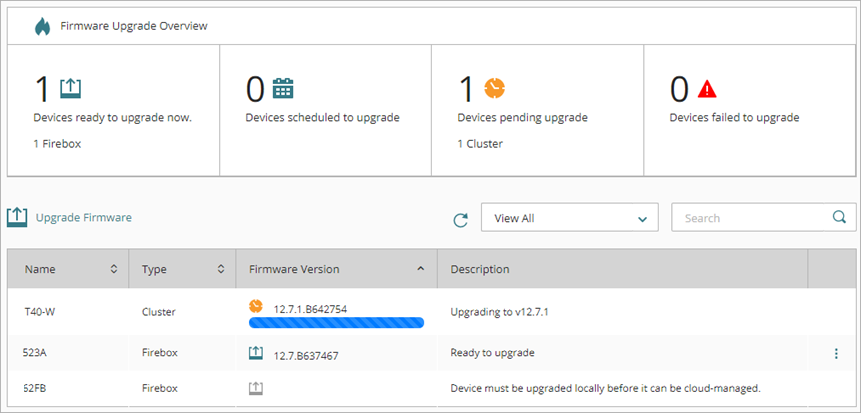This screenshot has width=861, height=413.
Task: Open the three-dot menu for 523A
Action: pyautogui.click(x=836, y=353)
